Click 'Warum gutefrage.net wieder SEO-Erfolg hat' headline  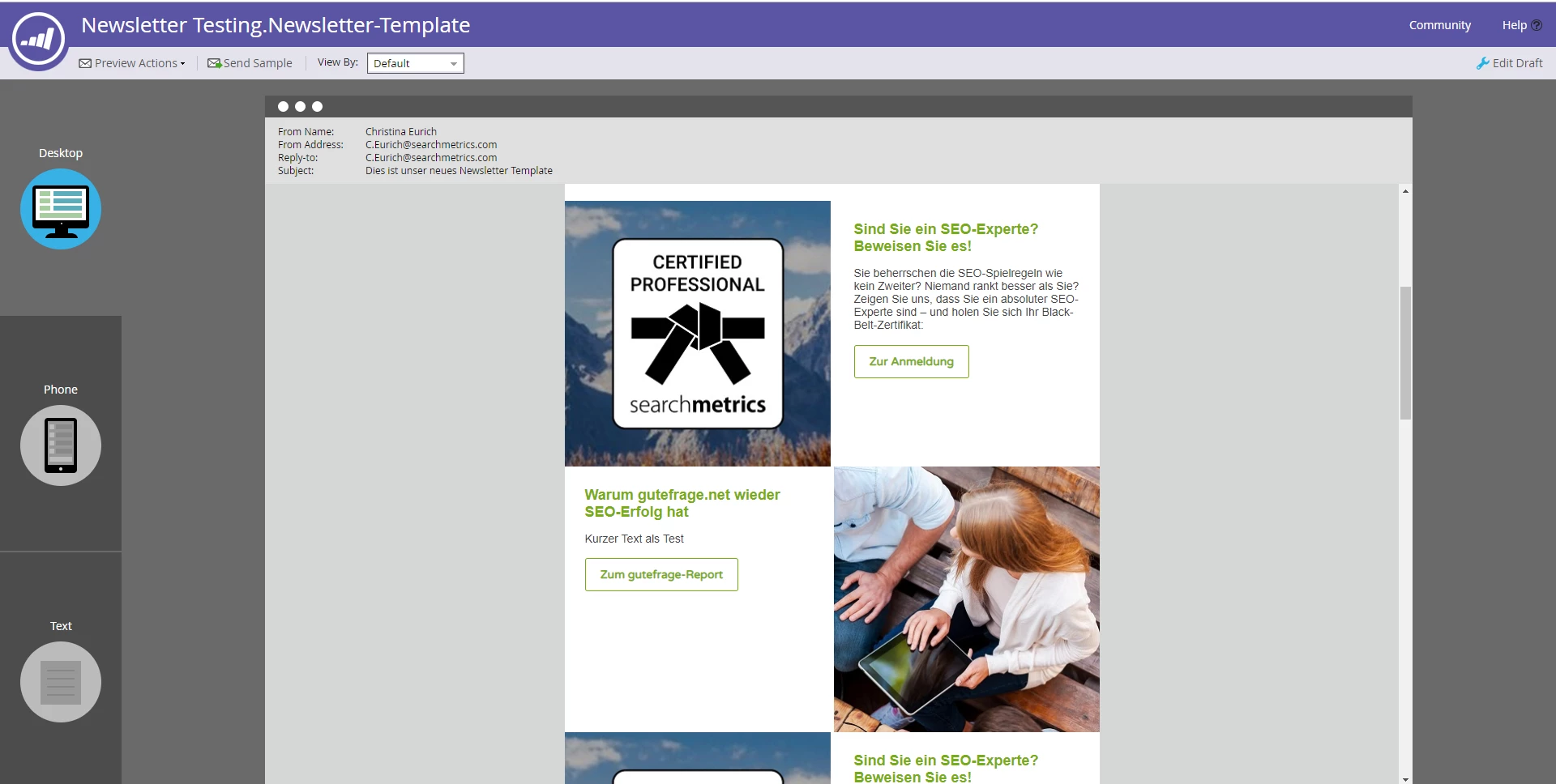click(x=682, y=503)
